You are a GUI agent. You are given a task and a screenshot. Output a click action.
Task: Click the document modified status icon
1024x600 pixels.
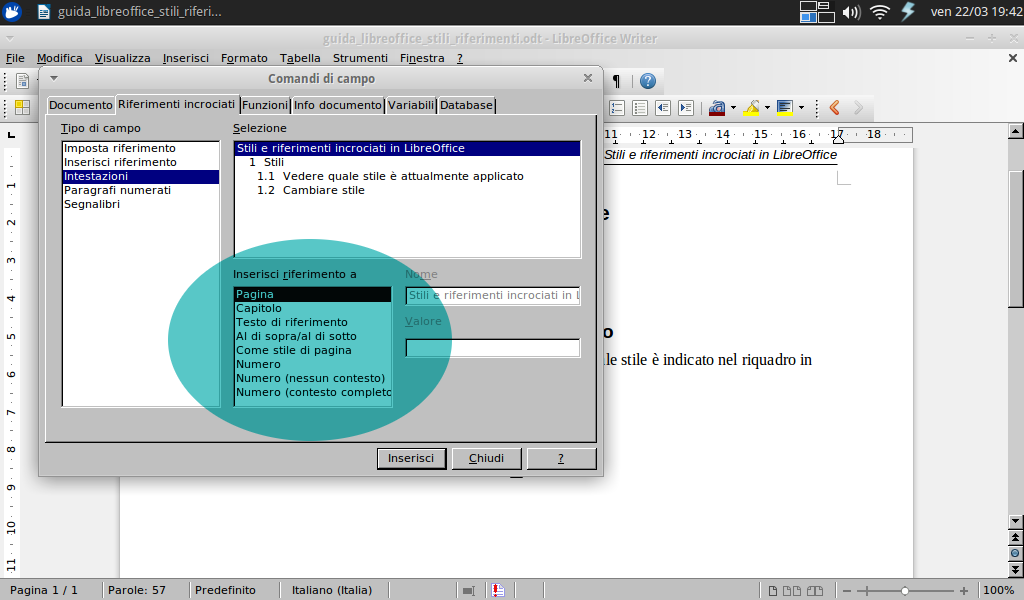point(498,590)
